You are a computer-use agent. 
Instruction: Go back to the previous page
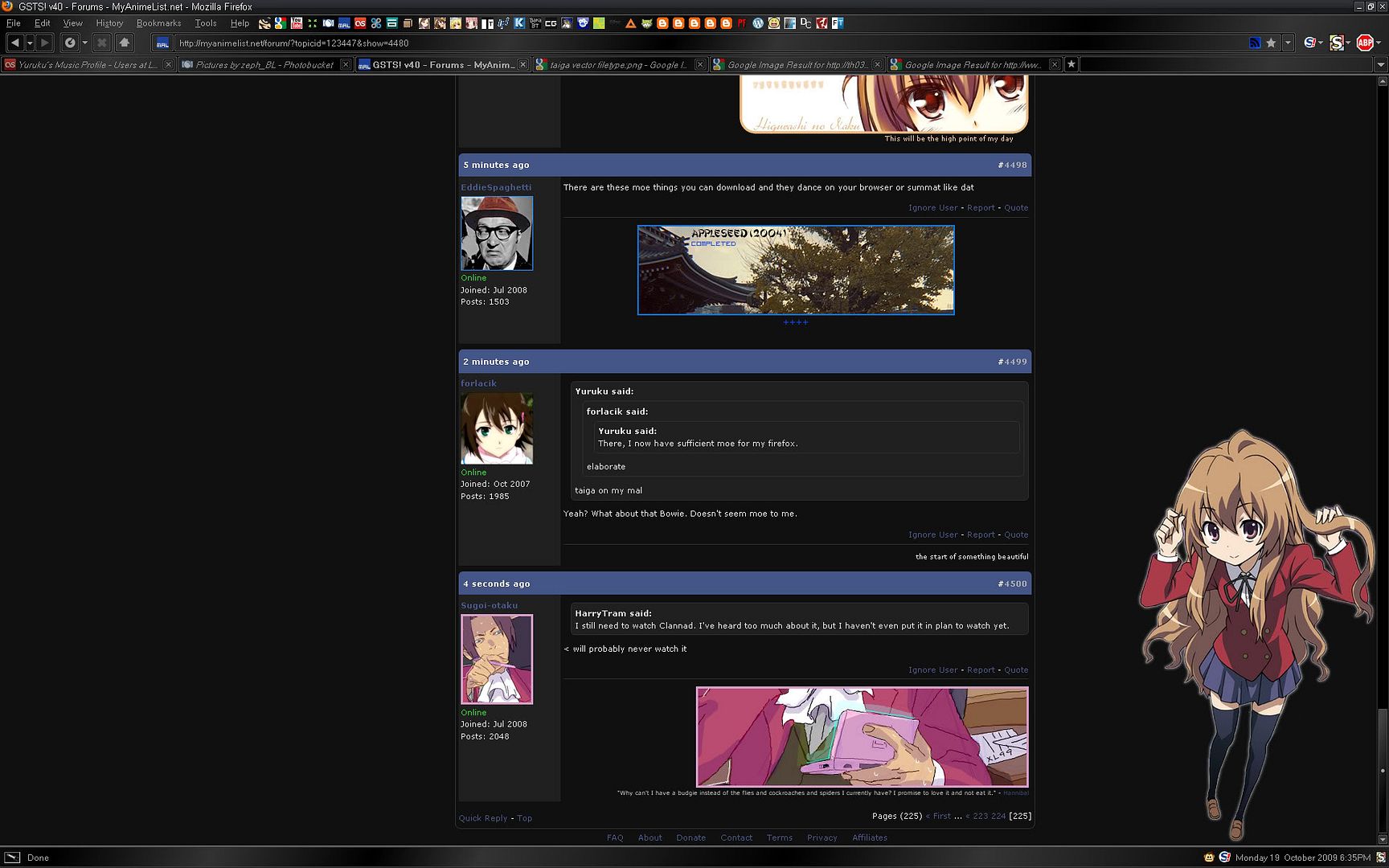[15, 43]
